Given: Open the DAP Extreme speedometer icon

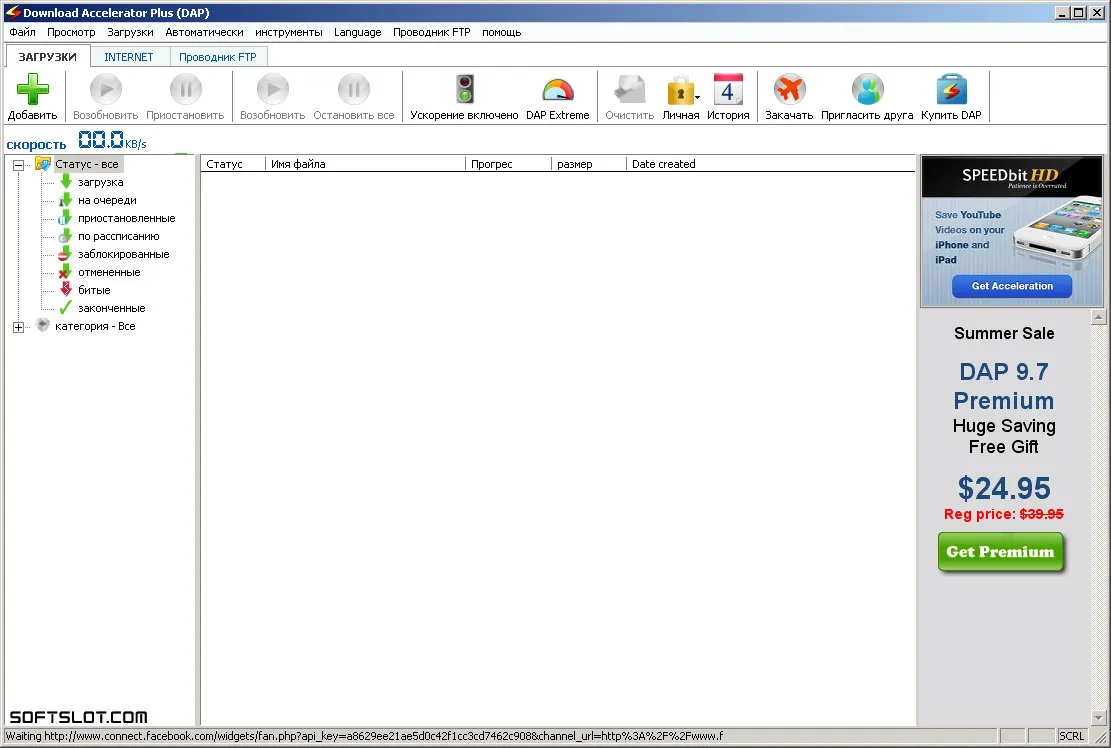Looking at the screenshot, I should coord(558,90).
